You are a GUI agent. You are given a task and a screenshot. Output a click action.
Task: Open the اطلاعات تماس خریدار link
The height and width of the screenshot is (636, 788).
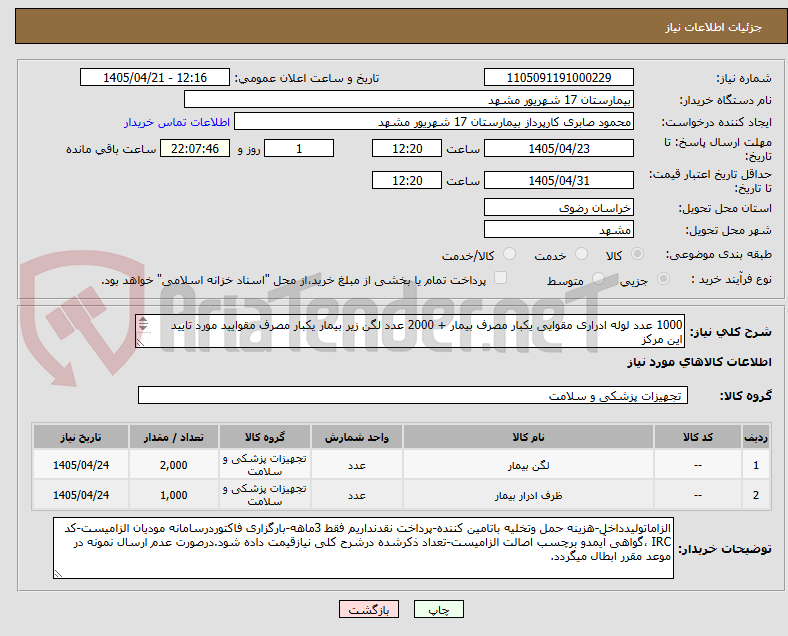coord(177,122)
